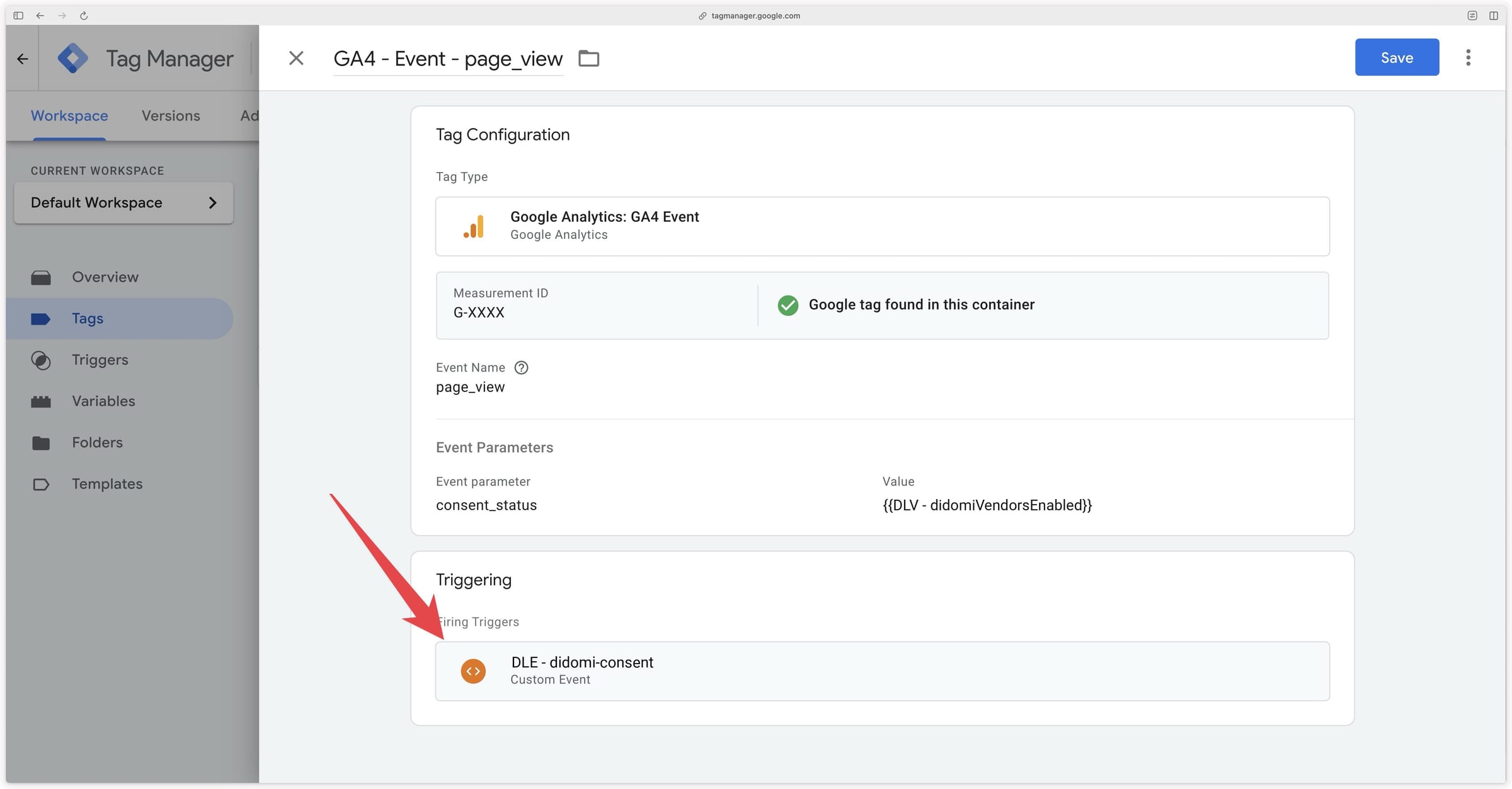1512x789 pixels.
Task: Click the {{DLV - didomiVendorsEnabled}} value
Action: pyautogui.click(x=987, y=505)
